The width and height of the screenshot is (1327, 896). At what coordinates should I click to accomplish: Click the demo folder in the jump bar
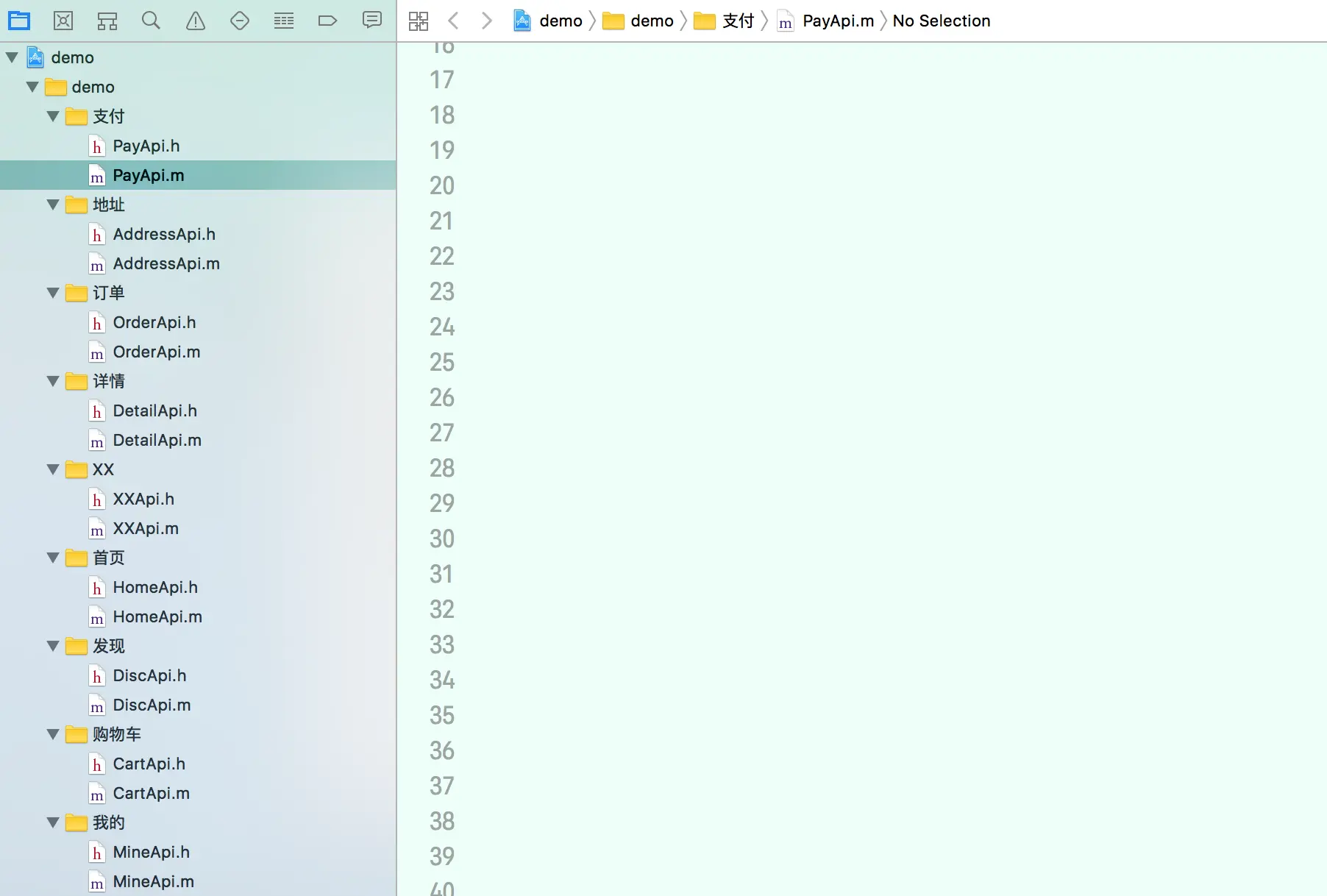click(x=638, y=21)
